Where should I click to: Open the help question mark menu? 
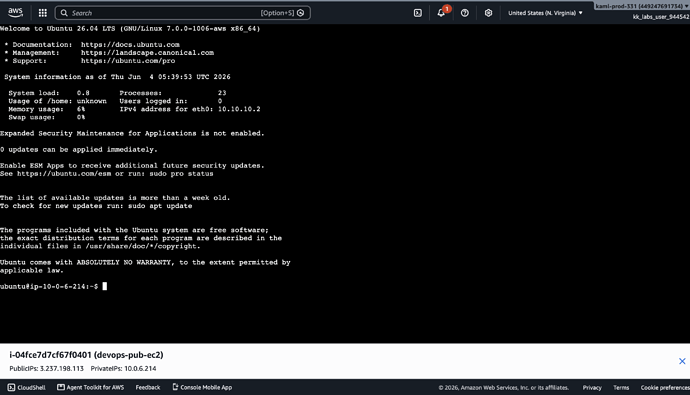tap(465, 13)
